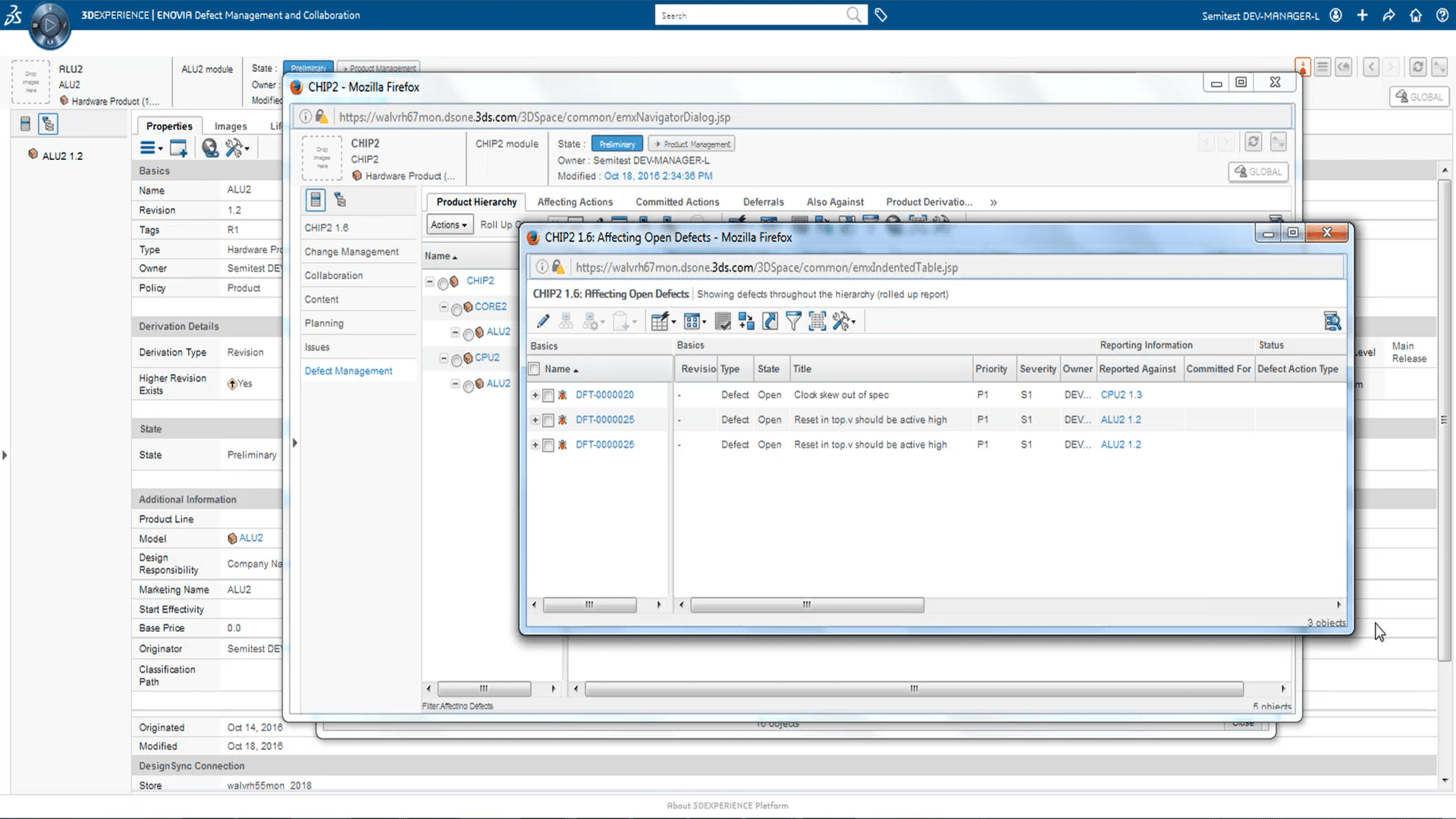1456x819 pixels.
Task: Open Change Management in CHIP2 sidebar
Action: coord(351,252)
